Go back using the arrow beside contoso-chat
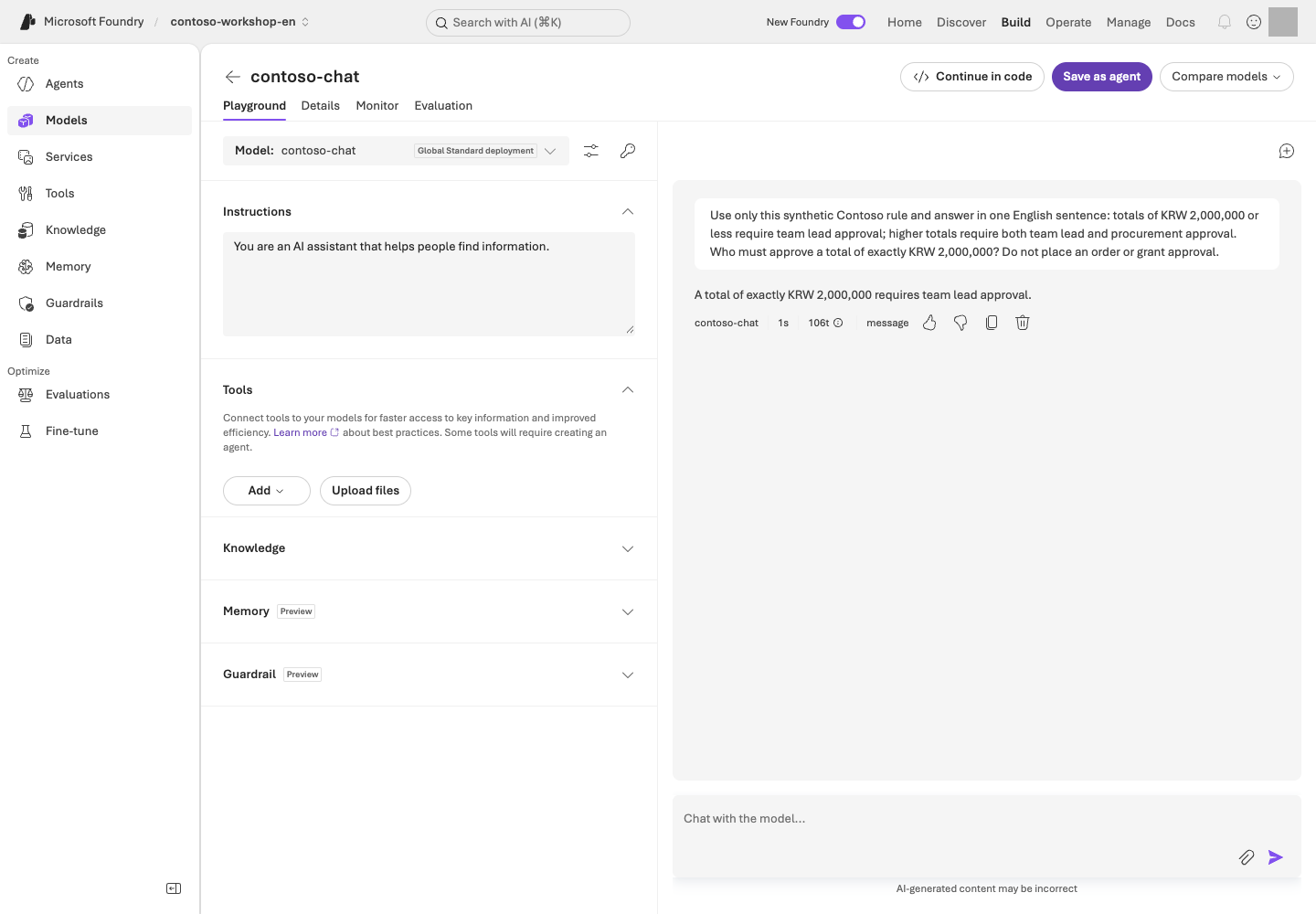The image size is (1316, 914). [233, 77]
